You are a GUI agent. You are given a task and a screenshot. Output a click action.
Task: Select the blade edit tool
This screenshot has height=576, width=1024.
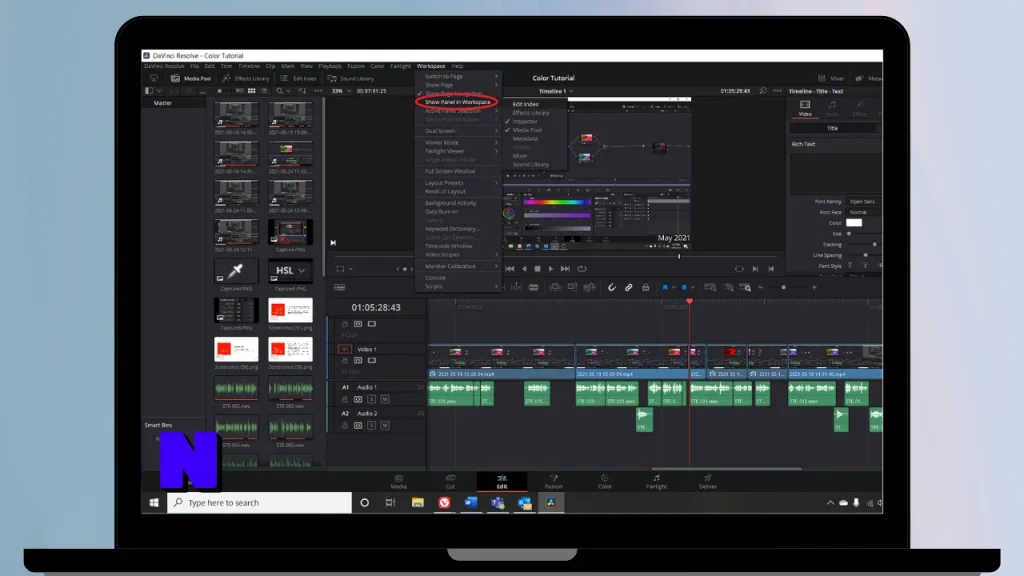coord(534,287)
